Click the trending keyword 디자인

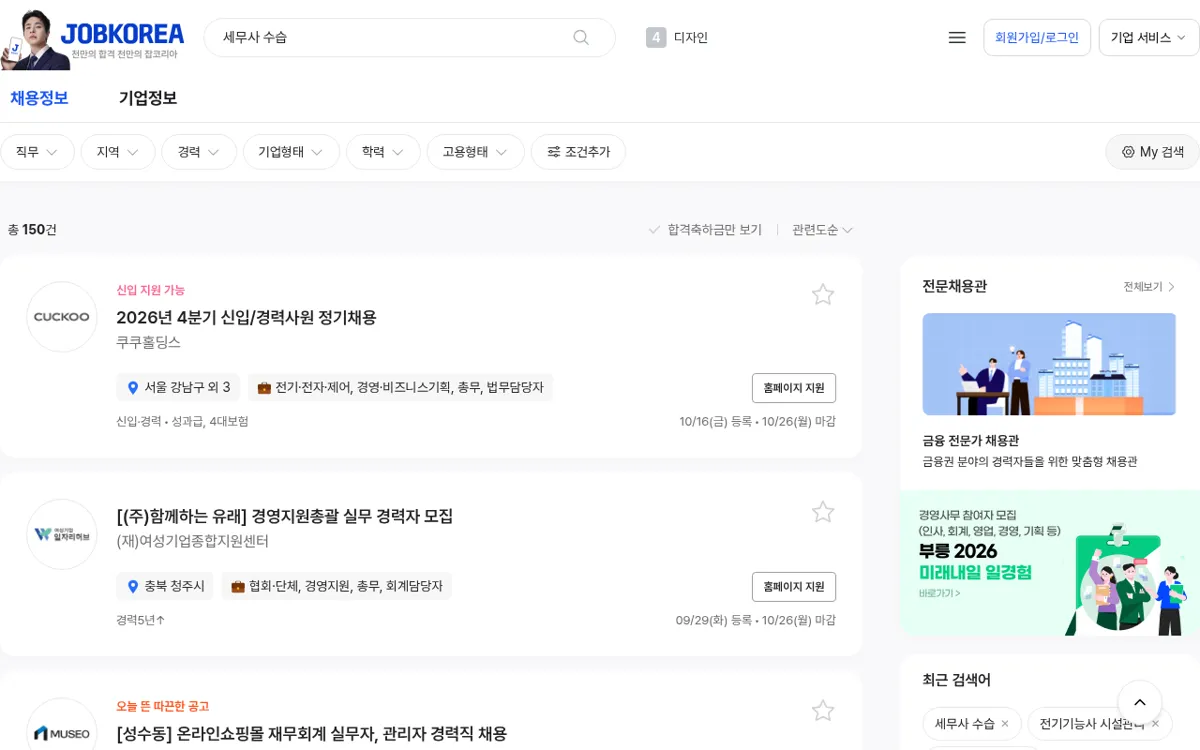pyautogui.click(x=691, y=38)
